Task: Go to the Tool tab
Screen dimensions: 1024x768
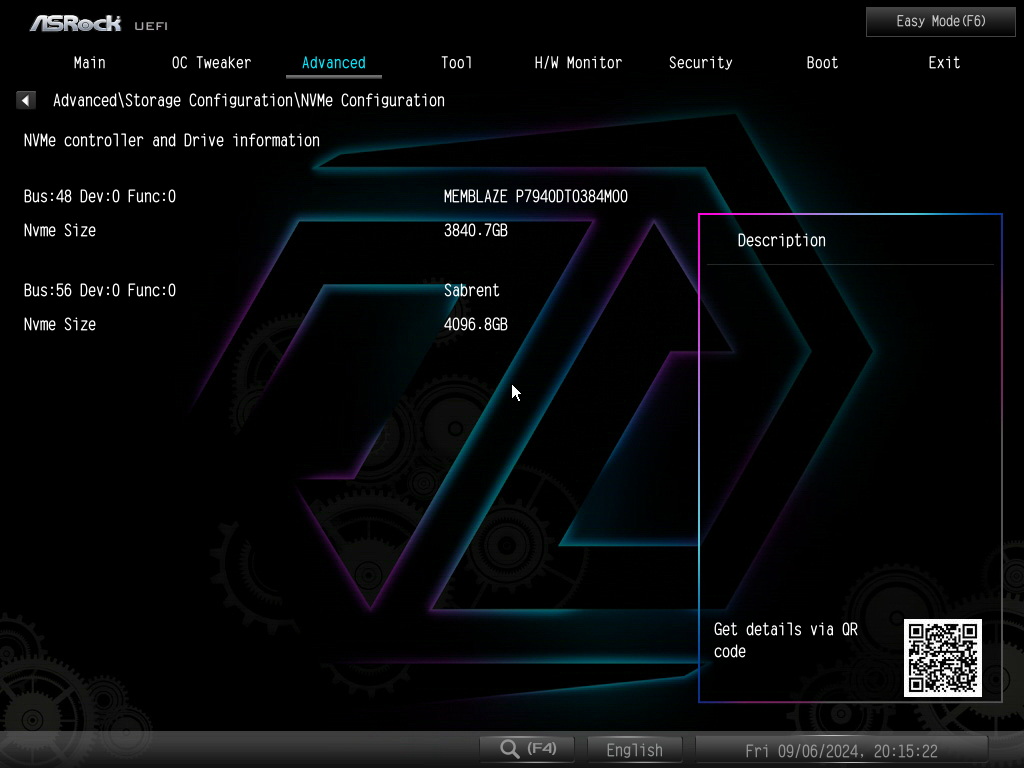Action: 456,63
